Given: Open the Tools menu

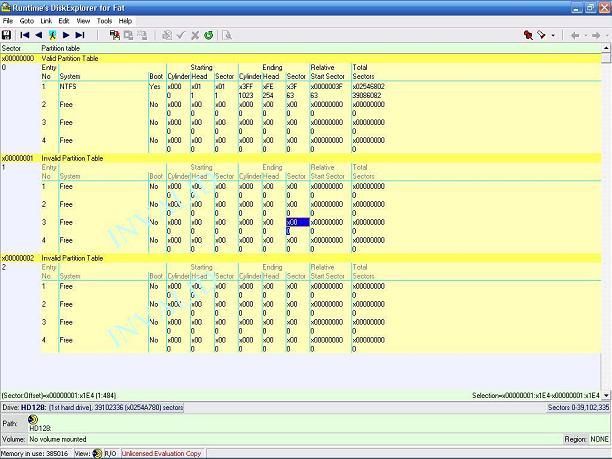Looking at the screenshot, I should click(104, 21).
